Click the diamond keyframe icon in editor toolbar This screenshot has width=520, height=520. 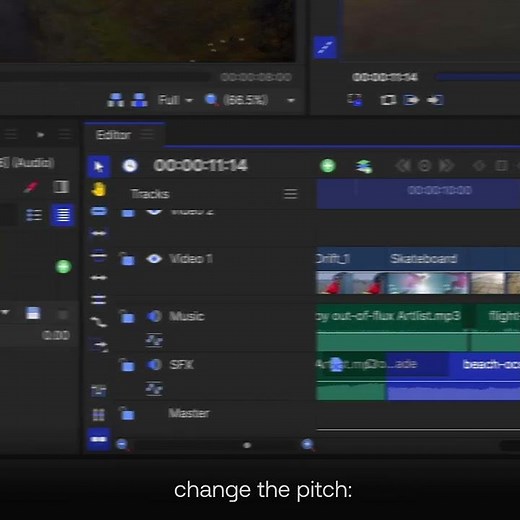point(479,166)
